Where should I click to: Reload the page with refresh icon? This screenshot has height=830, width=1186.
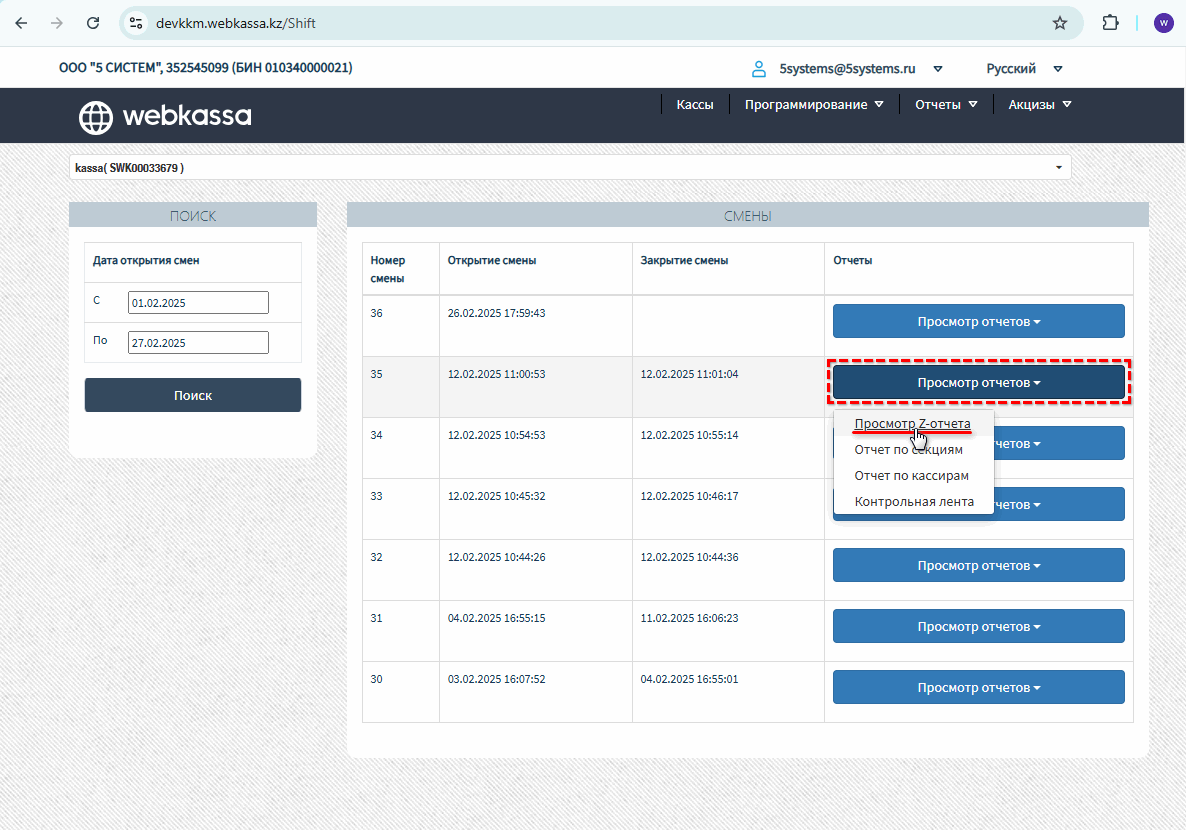pos(93,23)
